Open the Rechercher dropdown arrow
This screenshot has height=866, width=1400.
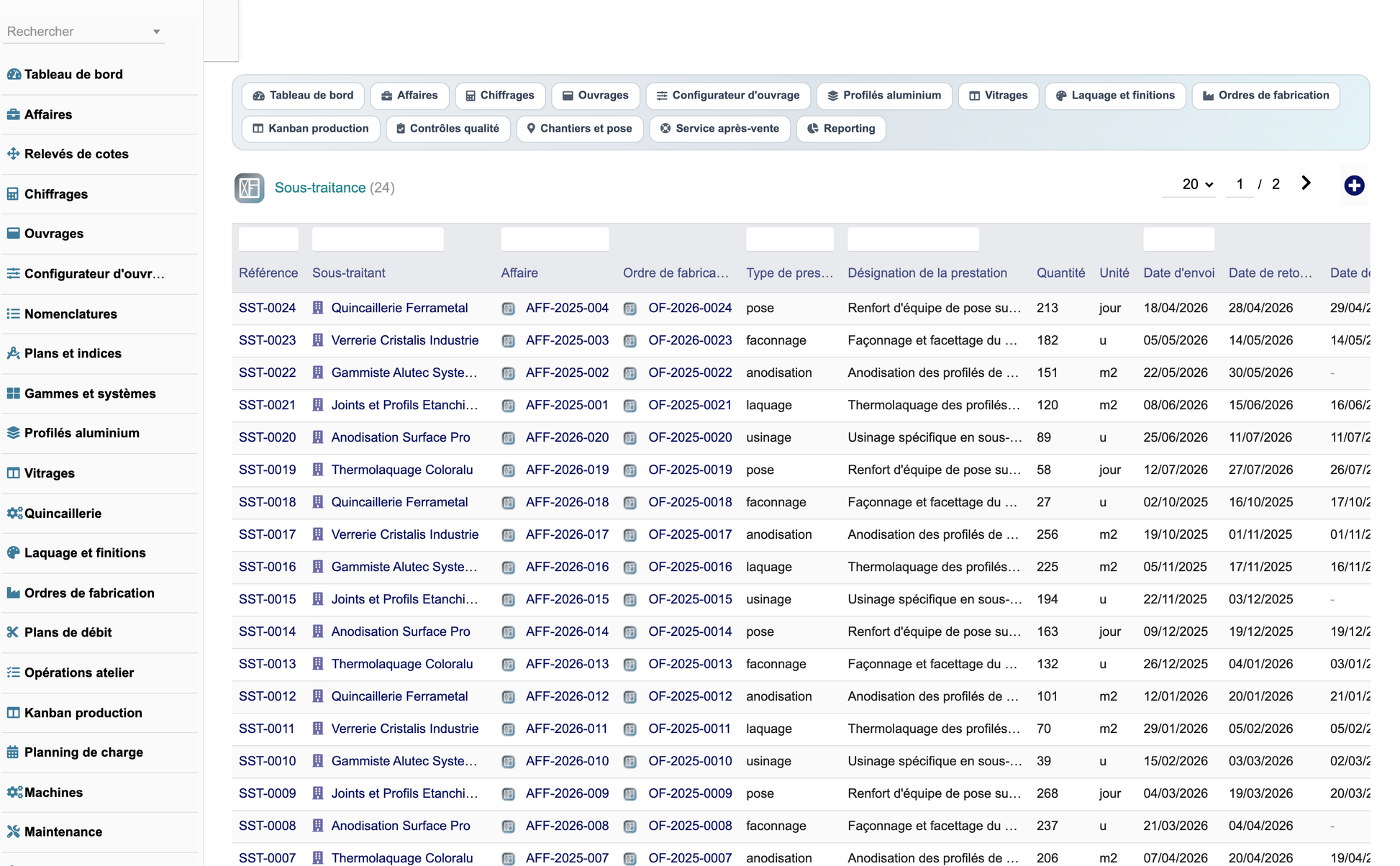156,32
